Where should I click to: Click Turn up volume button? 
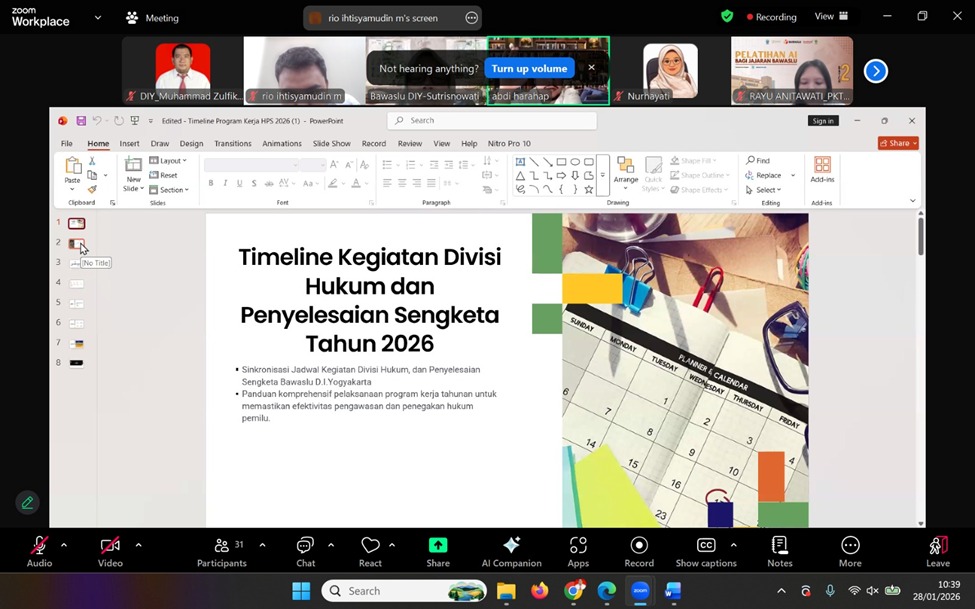529,68
